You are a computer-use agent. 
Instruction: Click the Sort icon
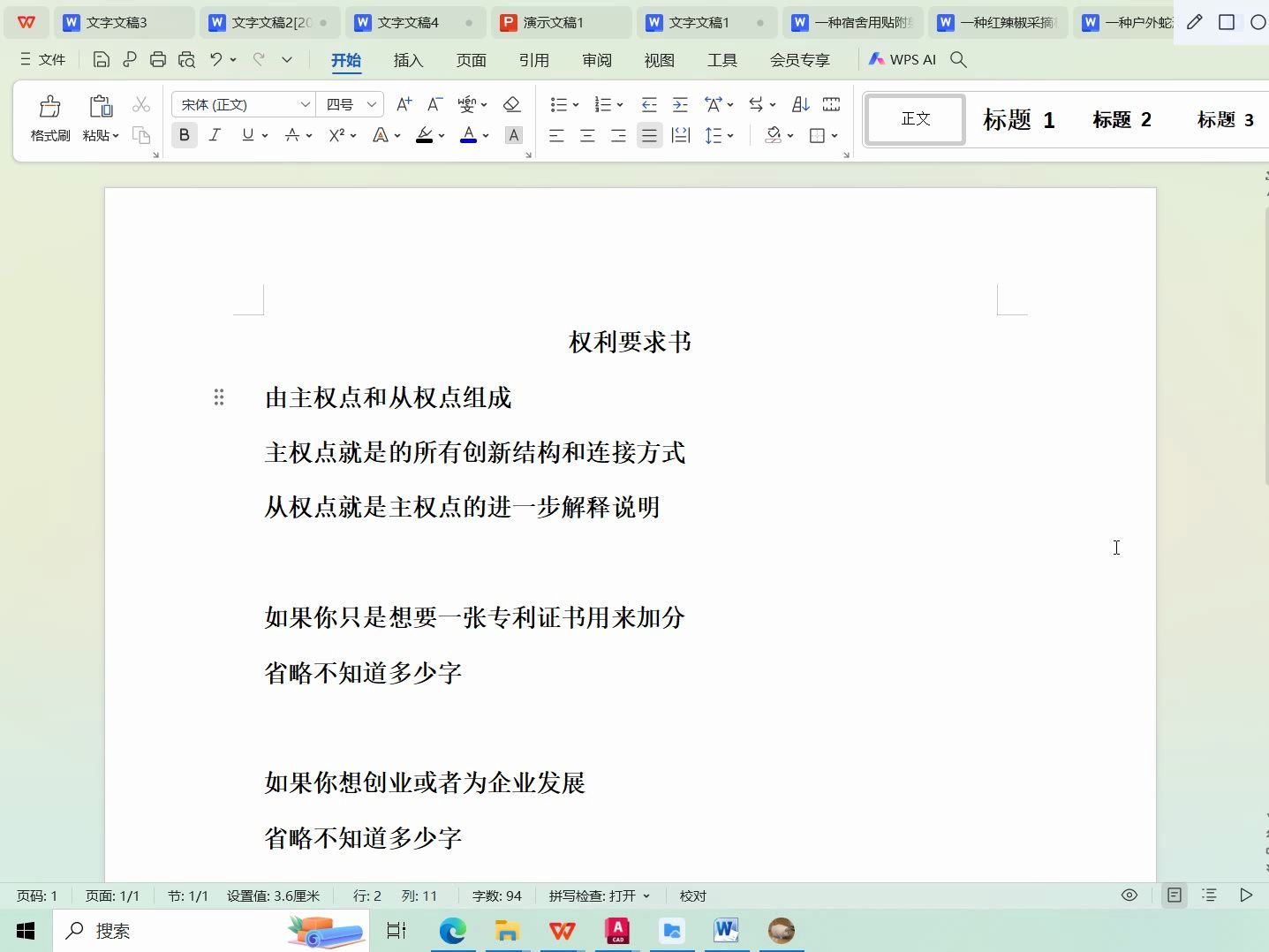pos(801,104)
